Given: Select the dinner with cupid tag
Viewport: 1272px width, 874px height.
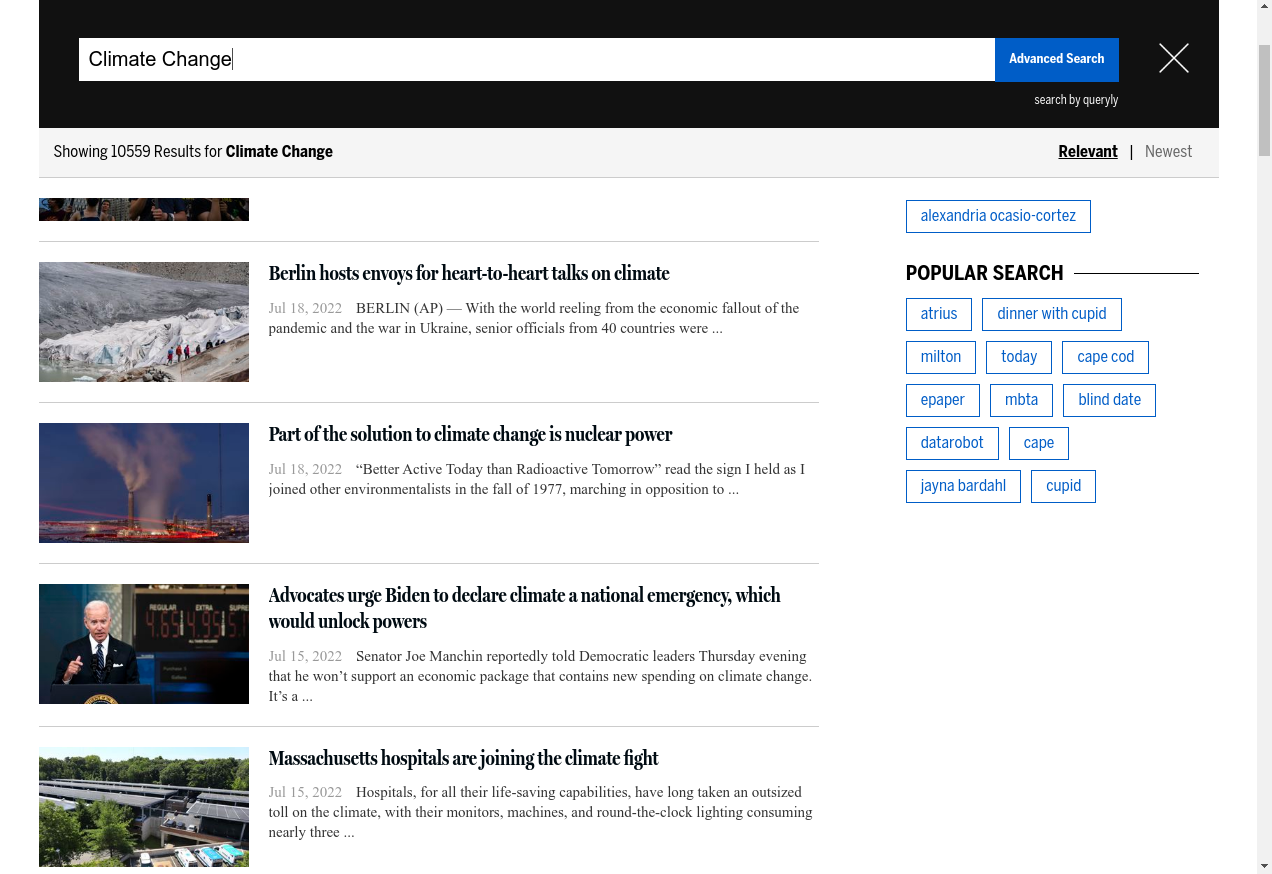Looking at the screenshot, I should 1051,314.
